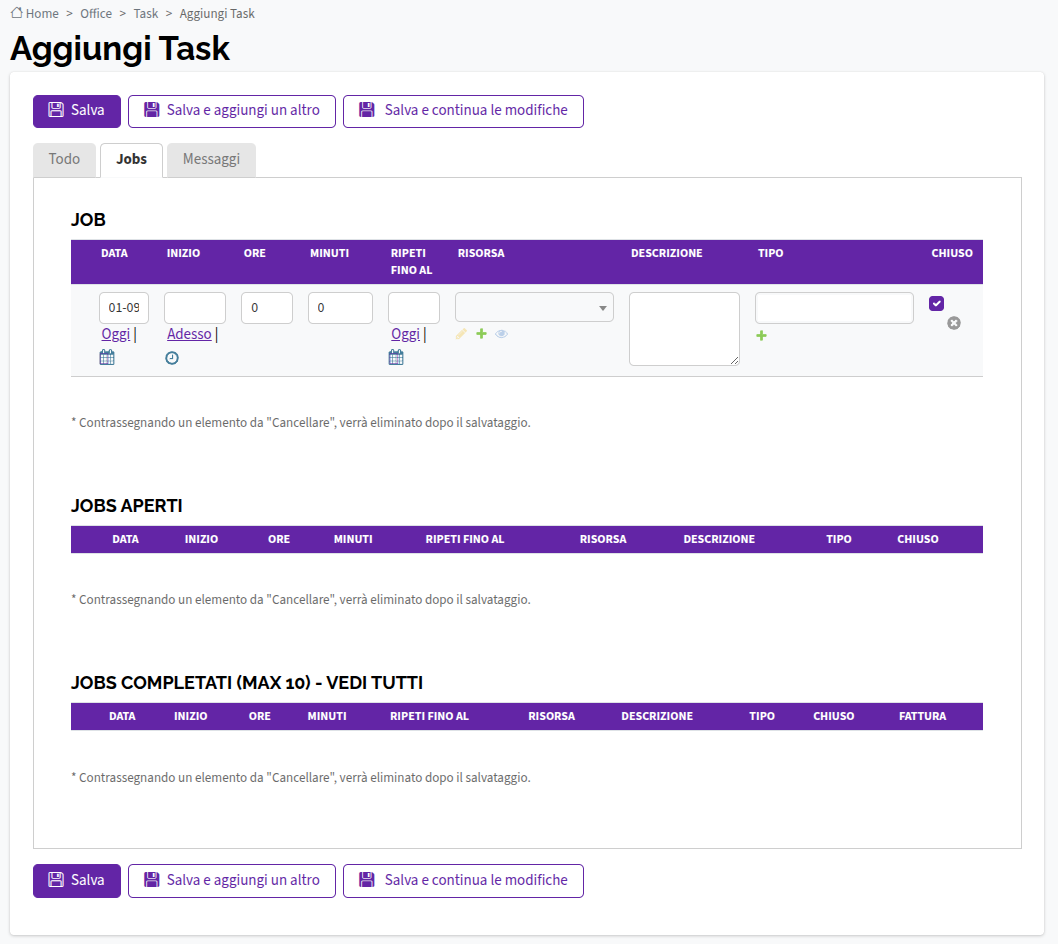The image size is (1058, 944).
Task: Open the clock picker under the Inizio field
Action: [172, 358]
